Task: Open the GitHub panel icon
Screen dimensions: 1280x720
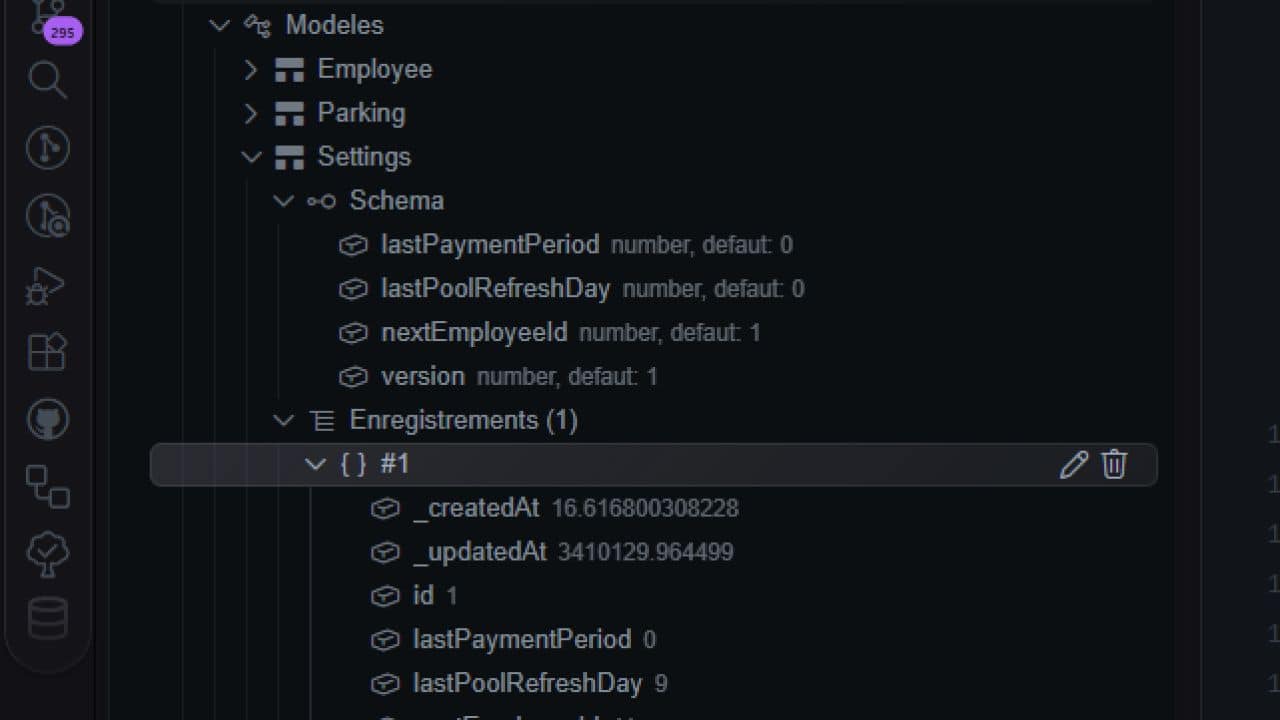Action: click(x=47, y=420)
